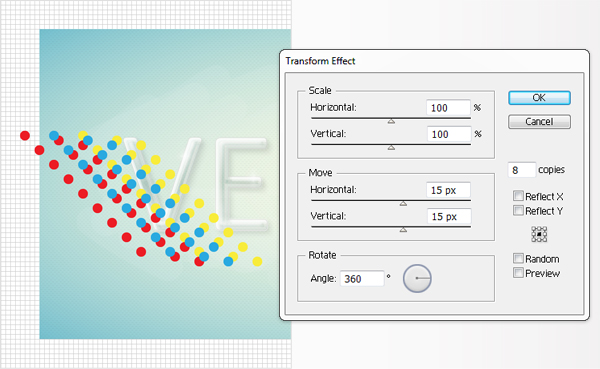Click the Move Vertical slider handle
Image resolution: width=600 pixels, height=369 pixels.
point(403,230)
